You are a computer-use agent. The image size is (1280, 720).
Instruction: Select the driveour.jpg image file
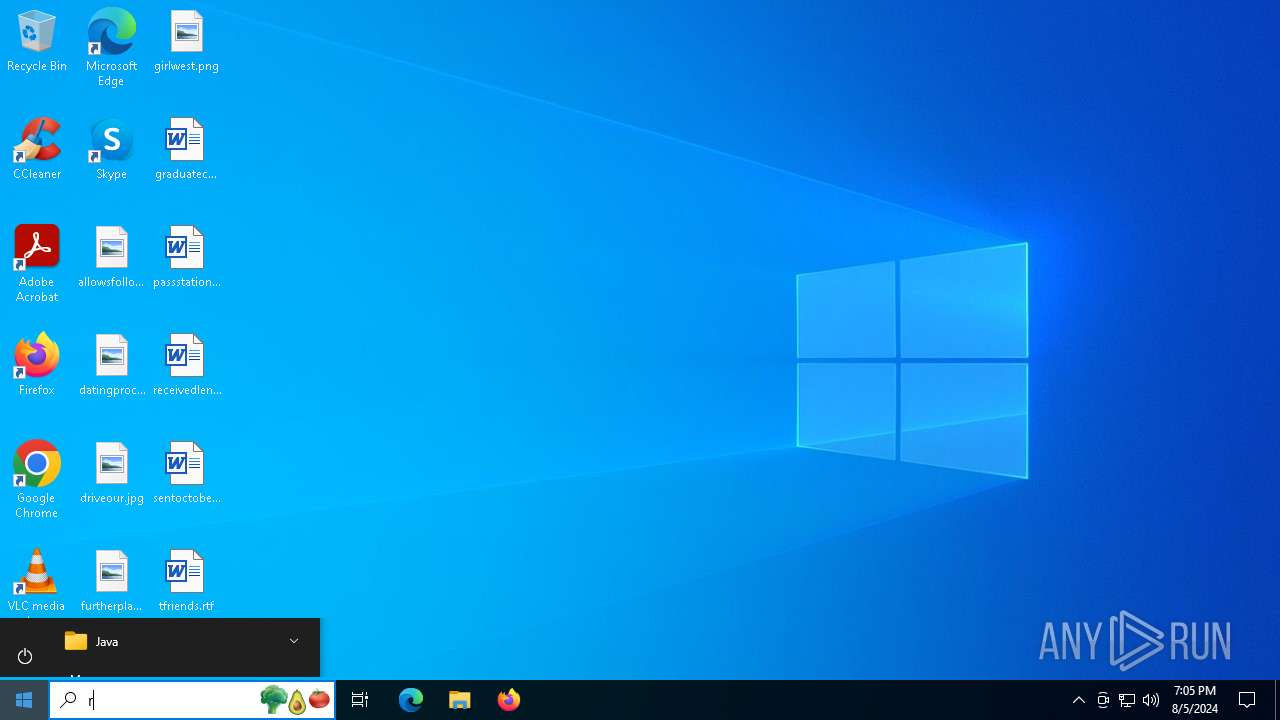111,474
